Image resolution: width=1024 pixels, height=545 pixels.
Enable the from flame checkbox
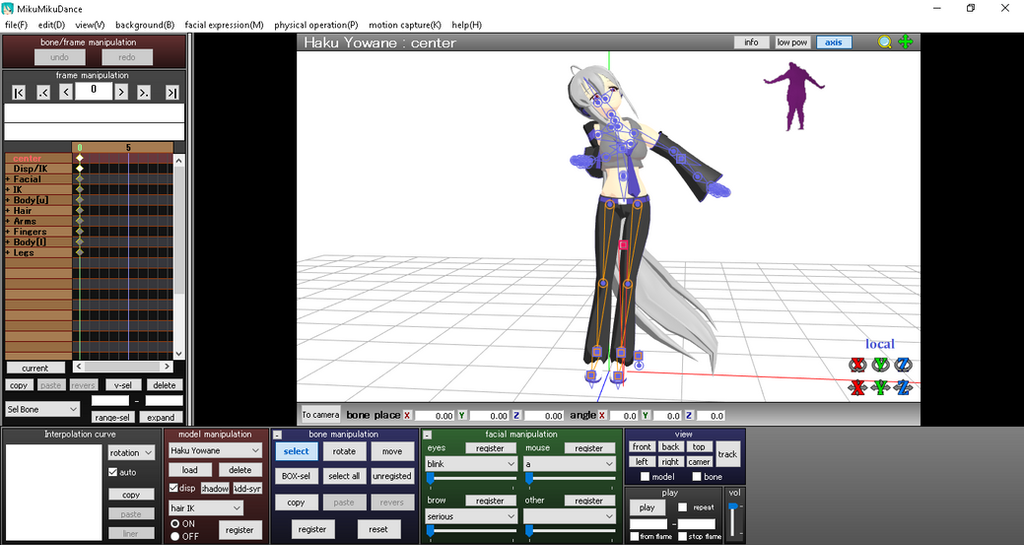pyautogui.click(x=634, y=537)
